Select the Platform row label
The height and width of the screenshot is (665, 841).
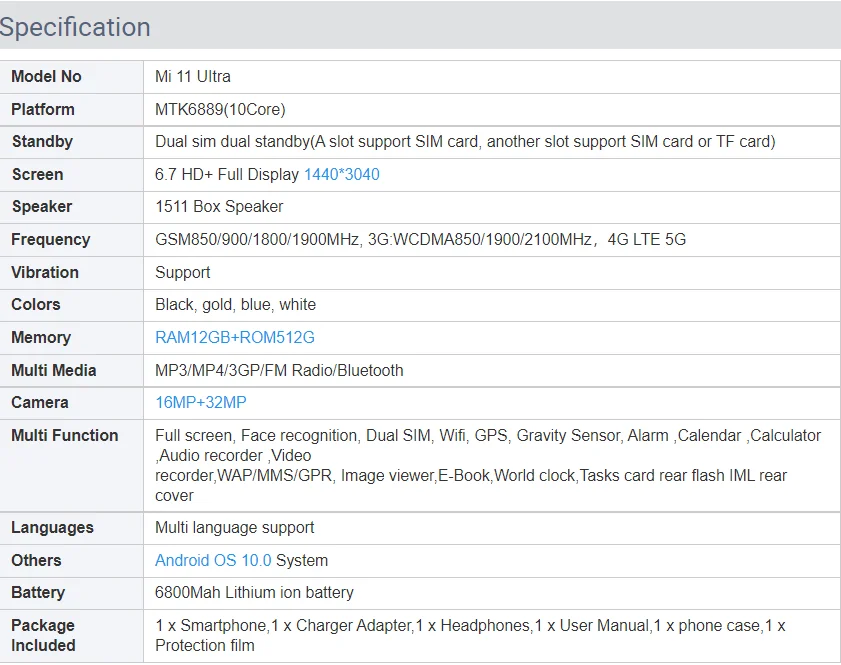click(x=43, y=110)
